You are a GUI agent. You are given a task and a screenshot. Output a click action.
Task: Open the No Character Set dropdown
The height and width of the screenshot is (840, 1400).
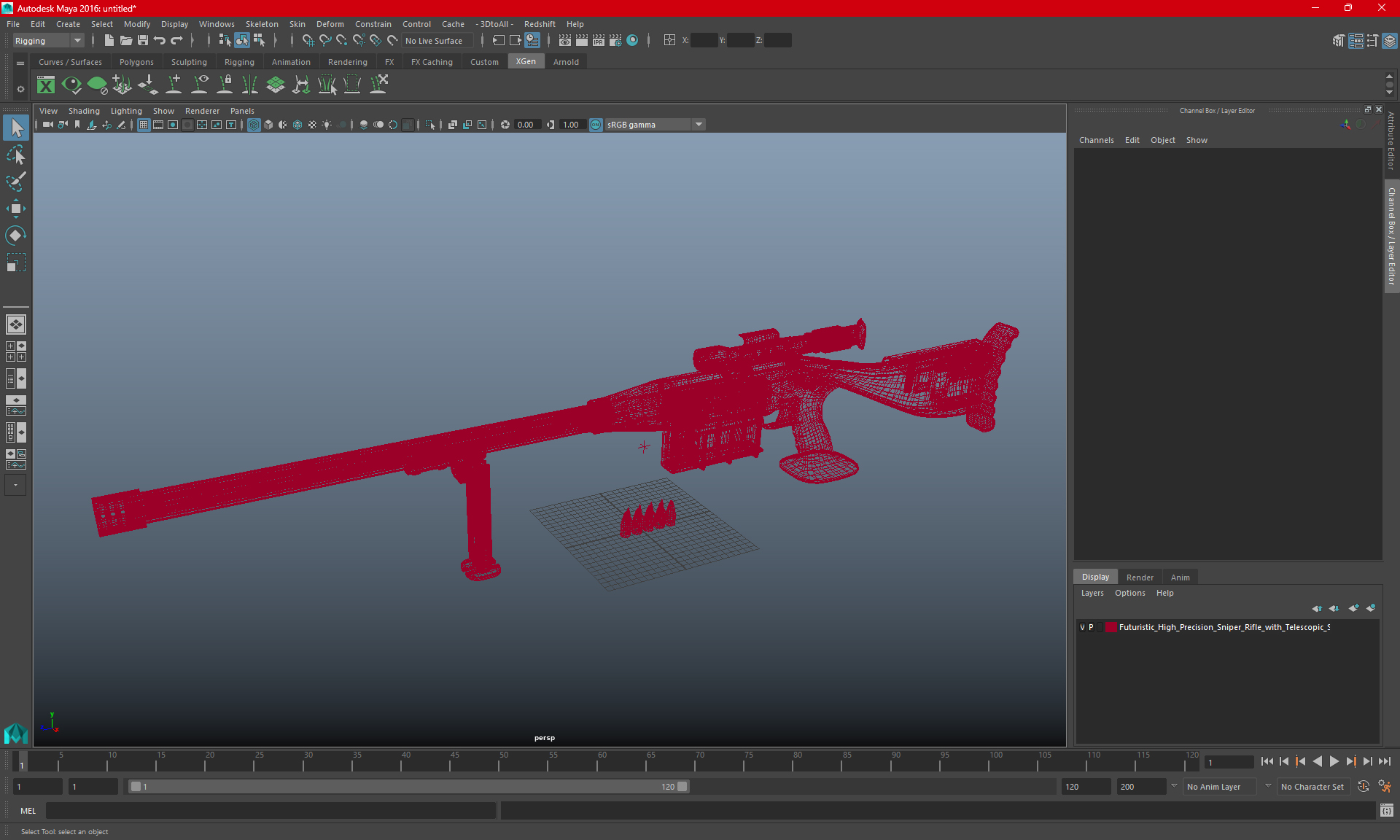[1312, 787]
